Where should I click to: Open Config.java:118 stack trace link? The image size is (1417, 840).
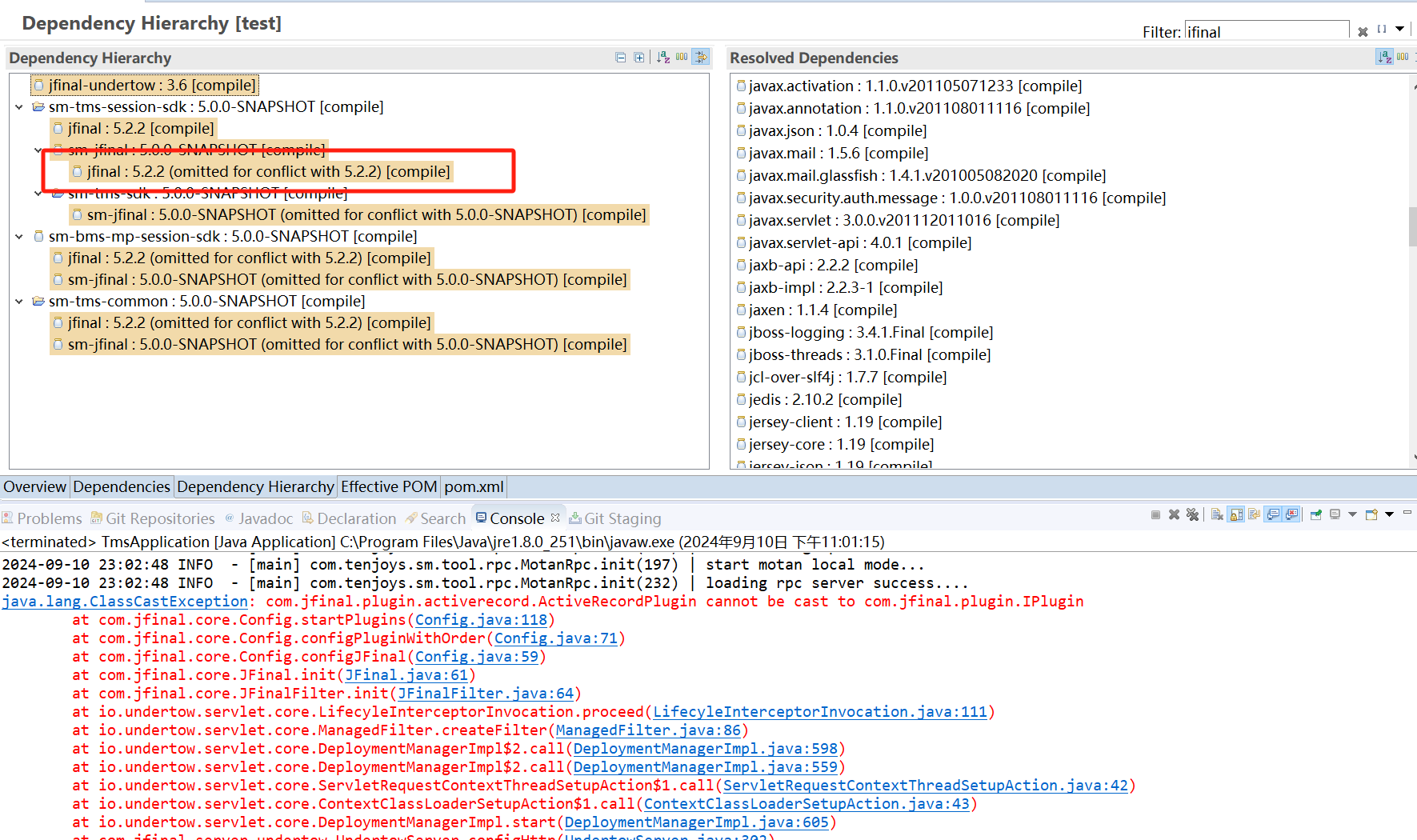tap(481, 620)
